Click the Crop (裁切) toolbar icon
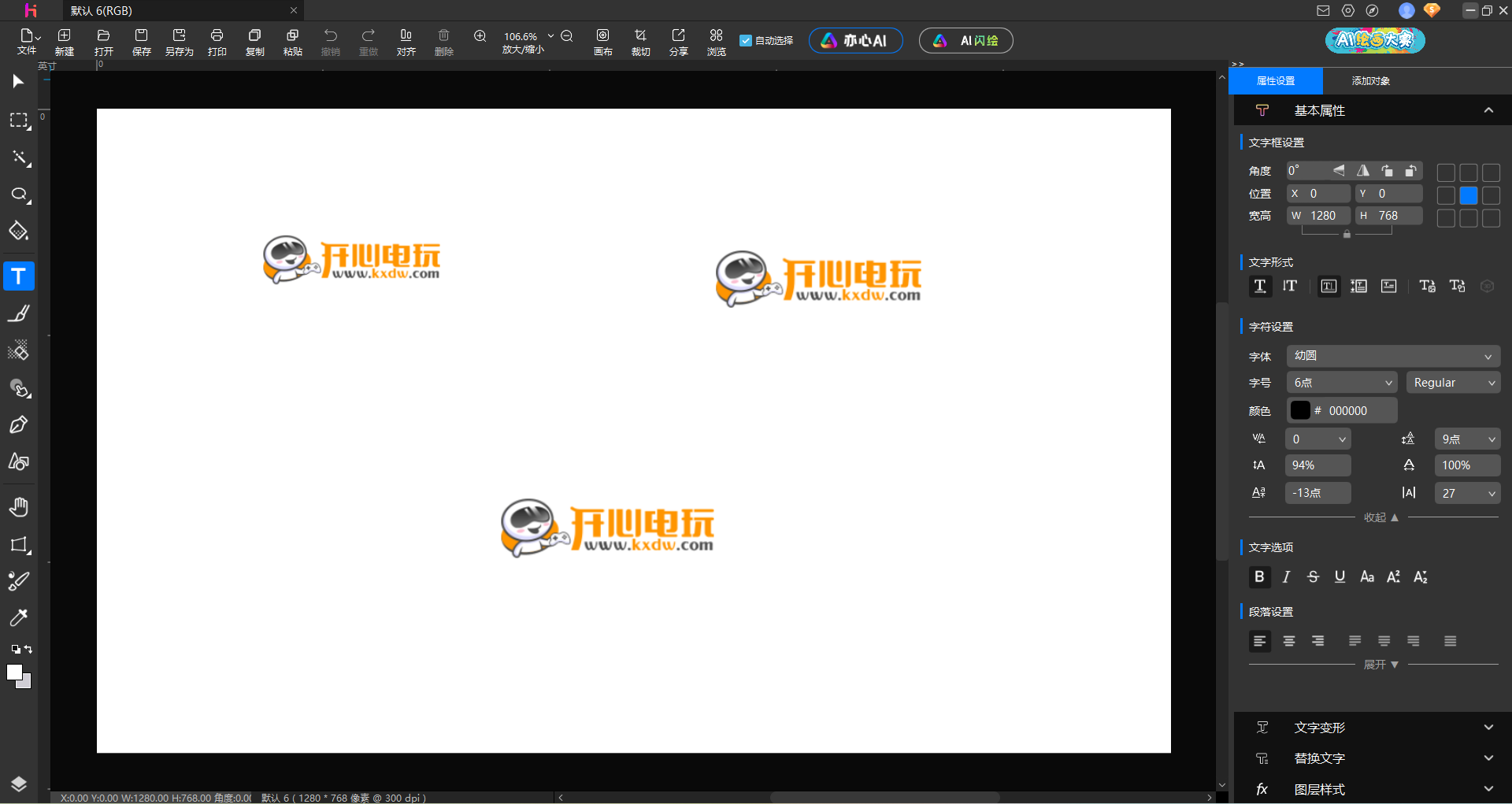This screenshot has height=804, width=1512. pos(640,42)
